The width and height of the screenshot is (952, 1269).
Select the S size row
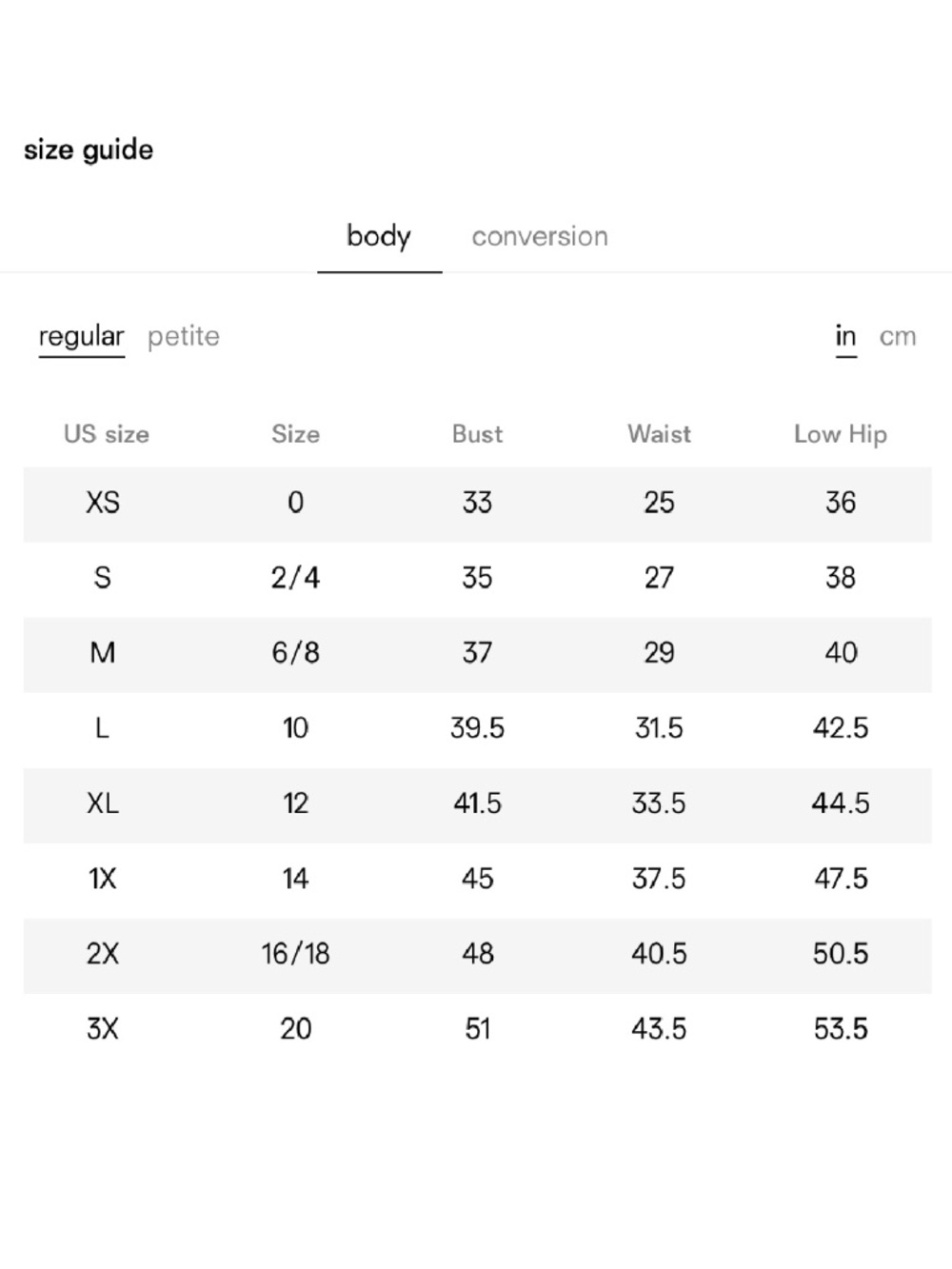tap(477, 579)
